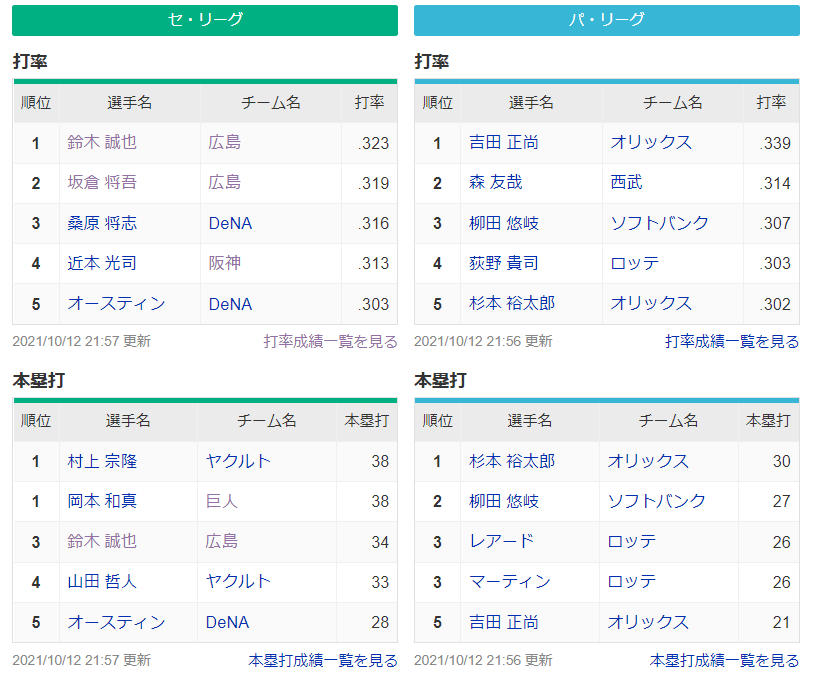Open オースティン in the 28 home runs row
Viewport: 813px width, 677px height.
tap(116, 622)
